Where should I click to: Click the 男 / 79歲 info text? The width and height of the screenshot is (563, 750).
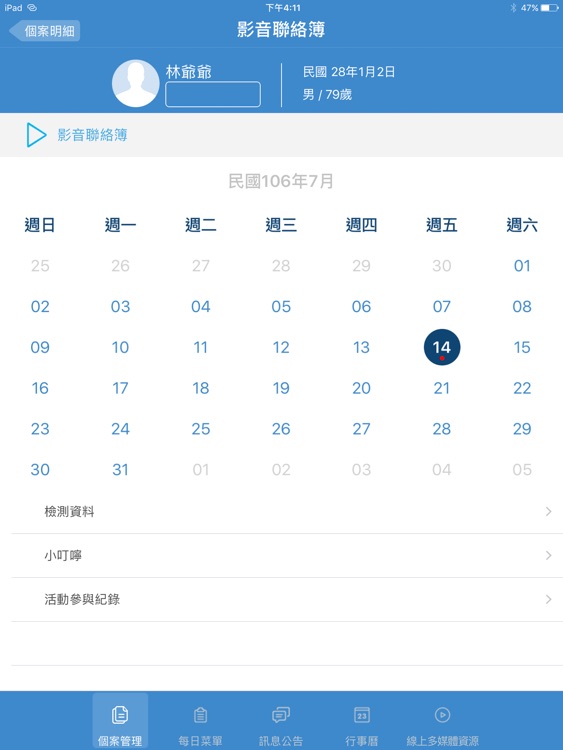327,95
